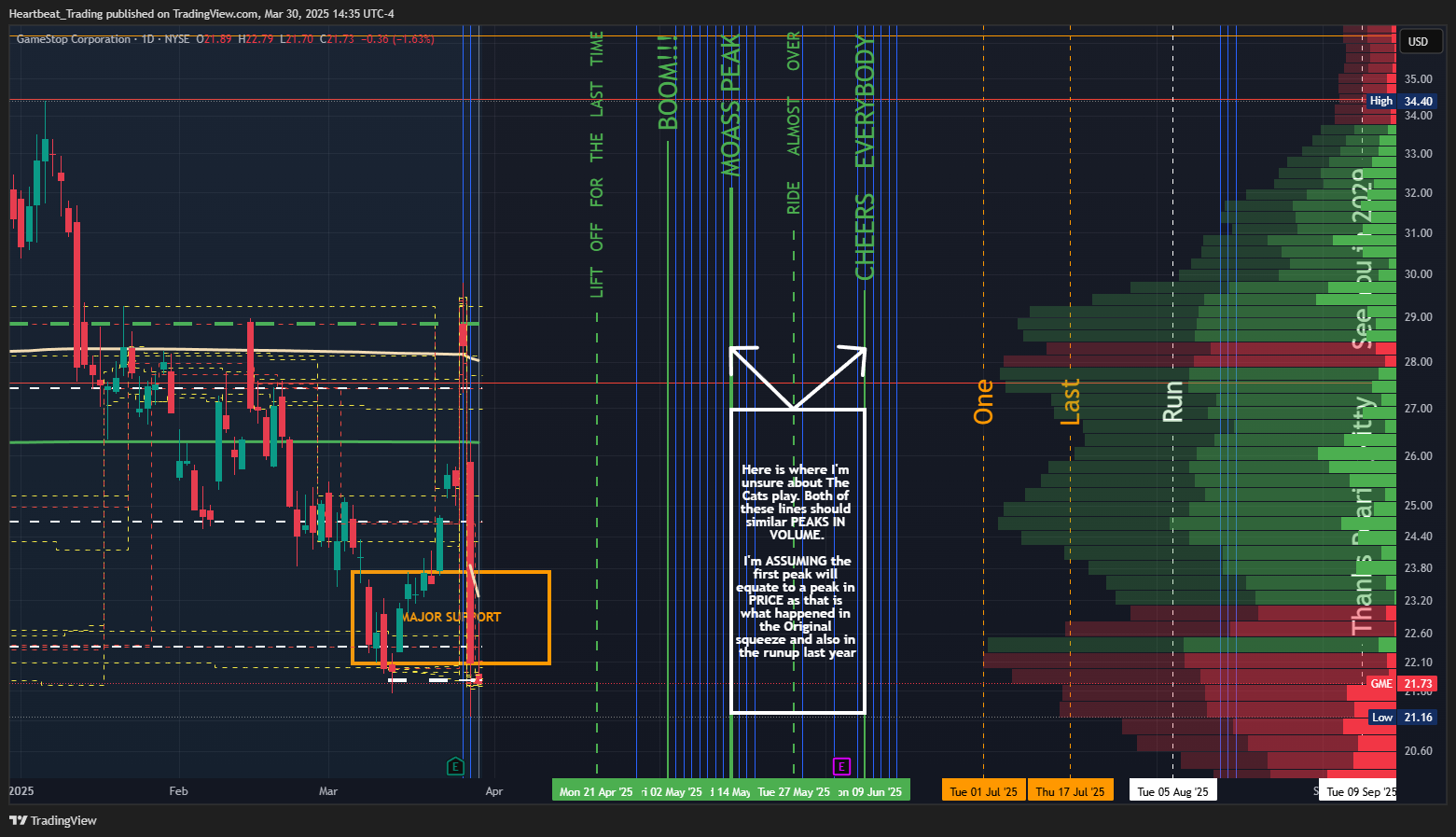Click the 30.00 price axis value
This screenshot has width=1456, height=837.
tap(1419, 274)
